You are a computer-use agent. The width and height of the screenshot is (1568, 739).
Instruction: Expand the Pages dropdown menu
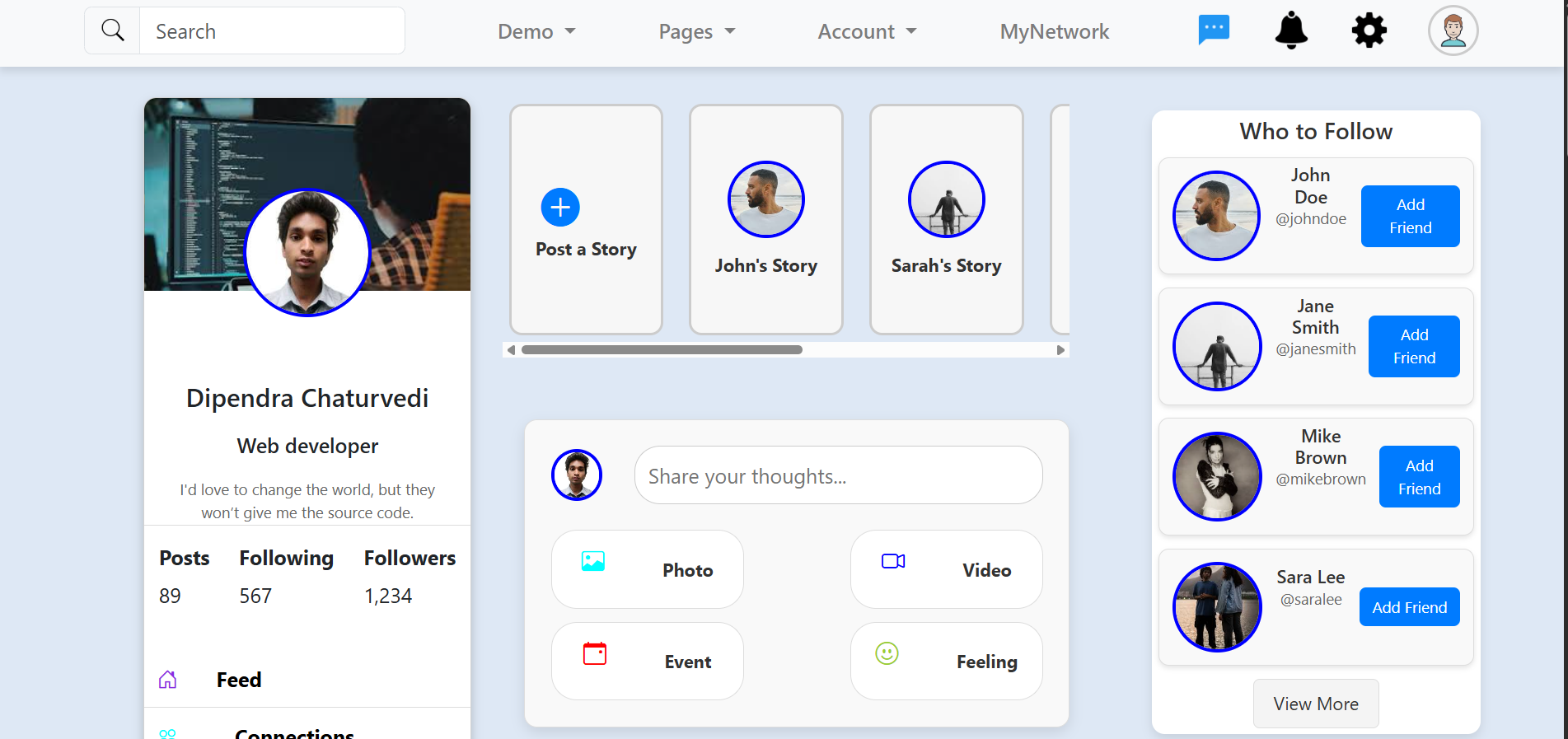pos(697,31)
